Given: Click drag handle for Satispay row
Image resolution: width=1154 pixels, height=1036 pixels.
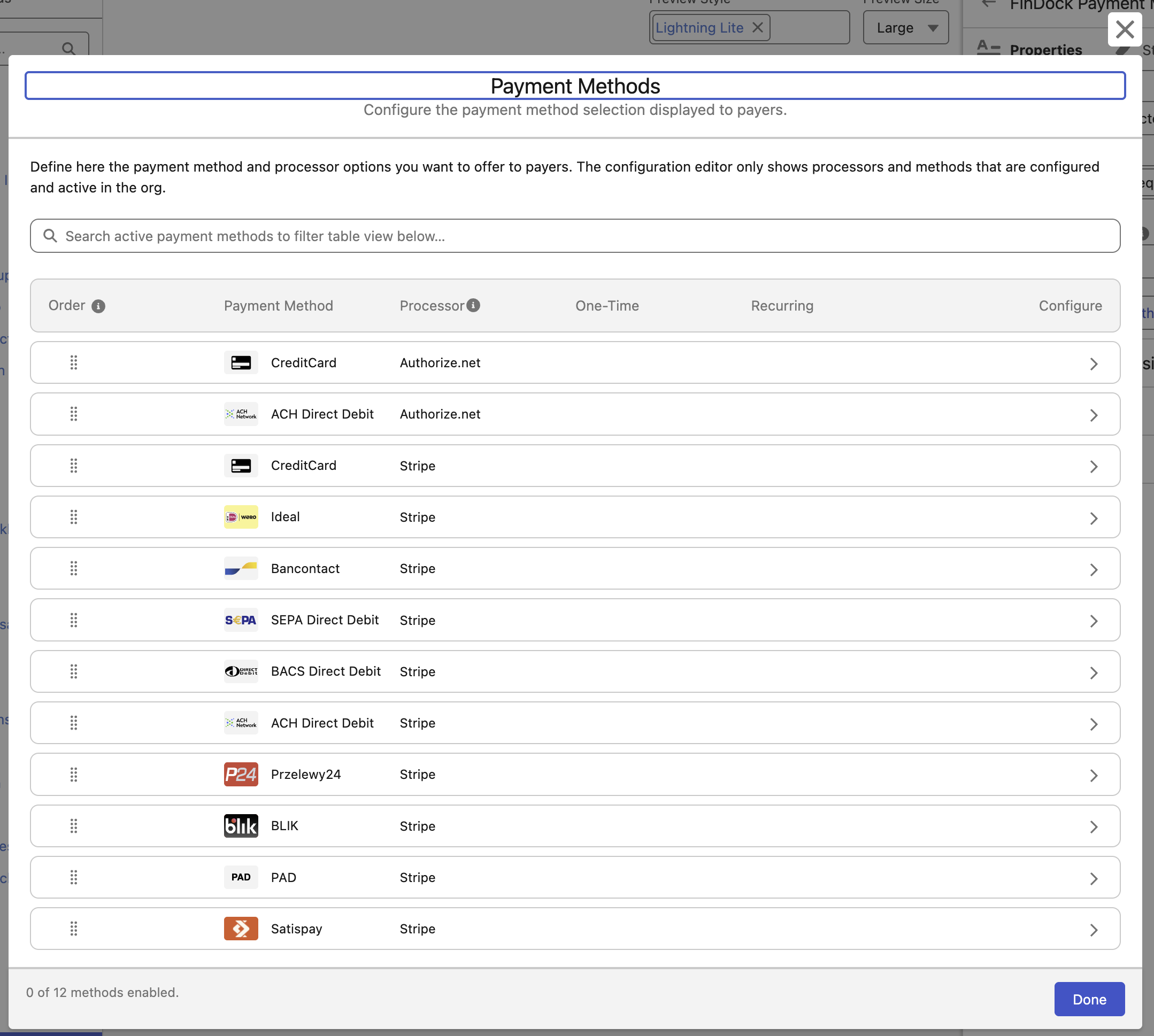Looking at the screenshot, I should [73, 929].
